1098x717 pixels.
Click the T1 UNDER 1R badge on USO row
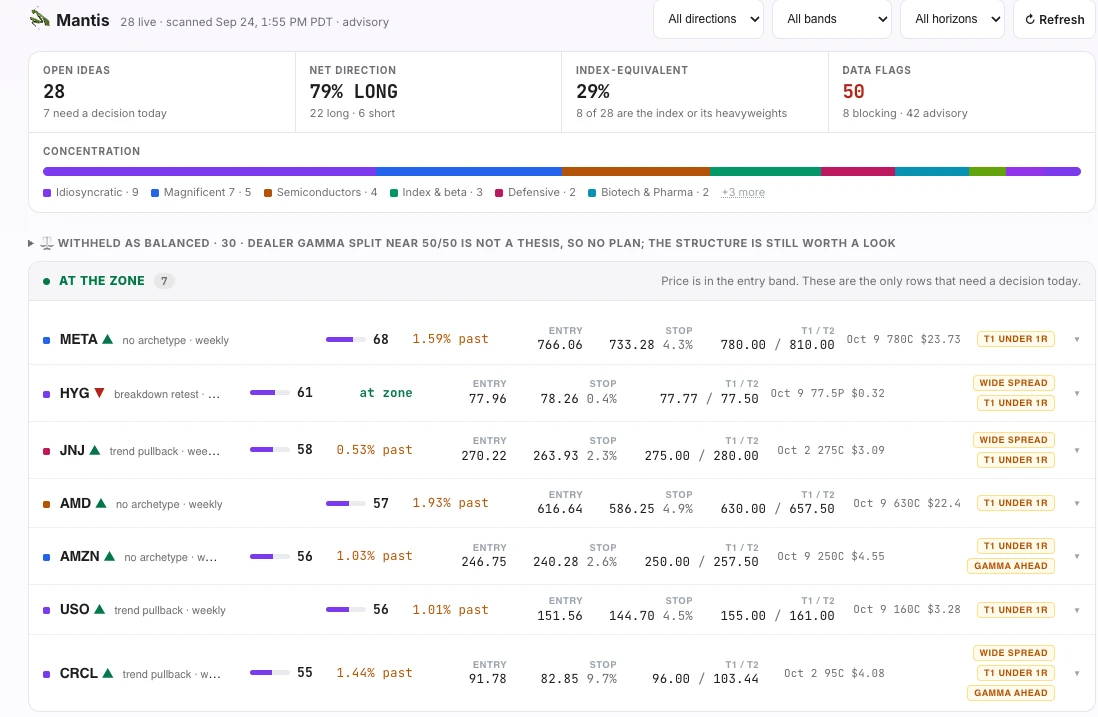point(1015,610)
